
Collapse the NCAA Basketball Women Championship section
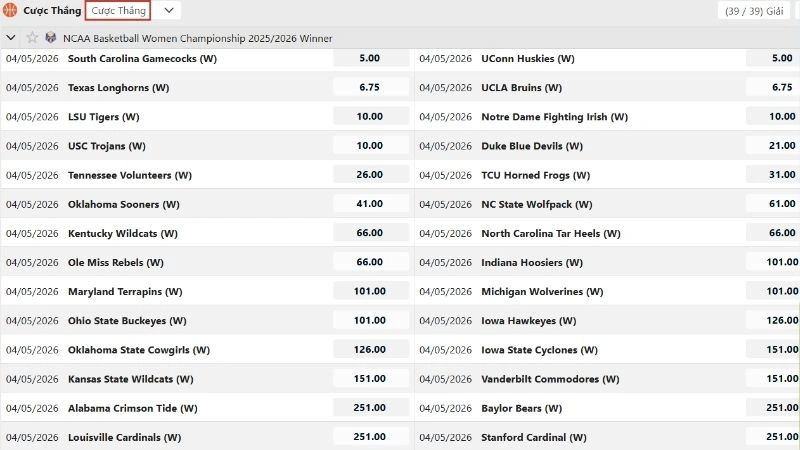11,38
